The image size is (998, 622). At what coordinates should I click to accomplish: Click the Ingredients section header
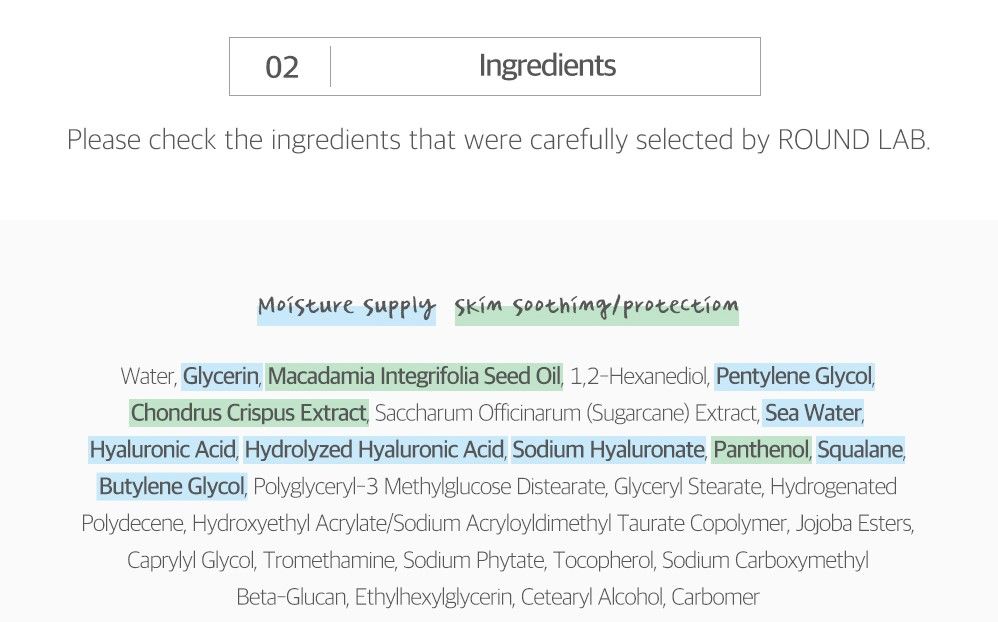pyautogui.click(x=547, y=66)
